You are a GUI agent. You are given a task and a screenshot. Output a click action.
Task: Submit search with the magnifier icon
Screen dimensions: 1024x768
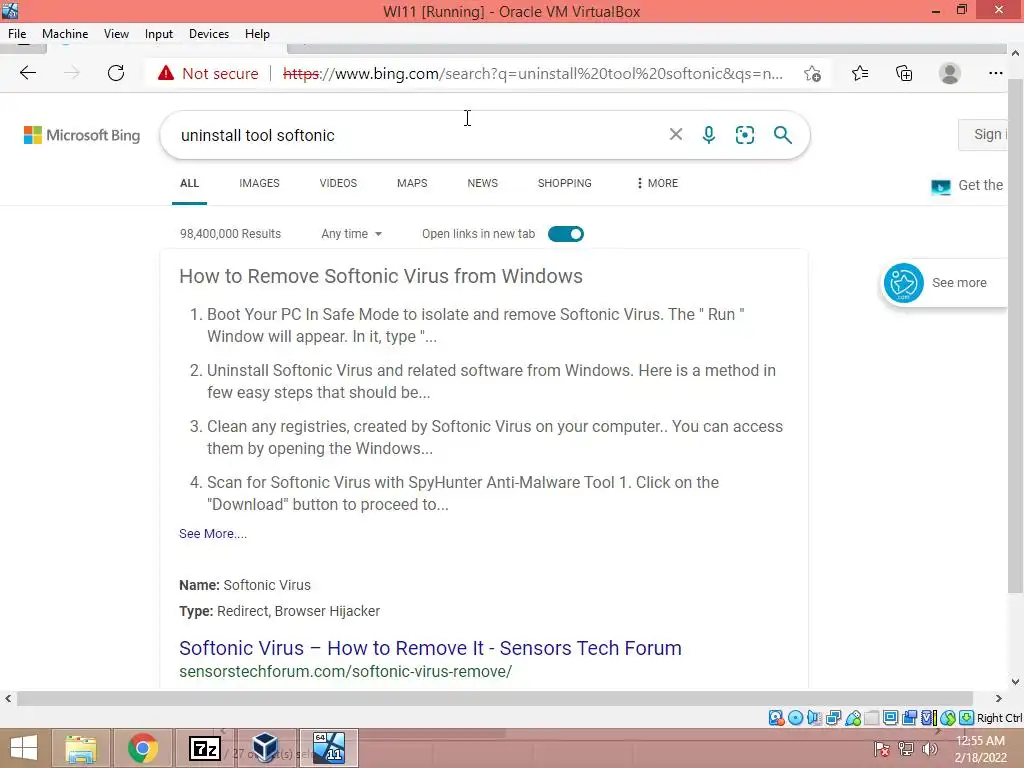click(x=782, y=135)
